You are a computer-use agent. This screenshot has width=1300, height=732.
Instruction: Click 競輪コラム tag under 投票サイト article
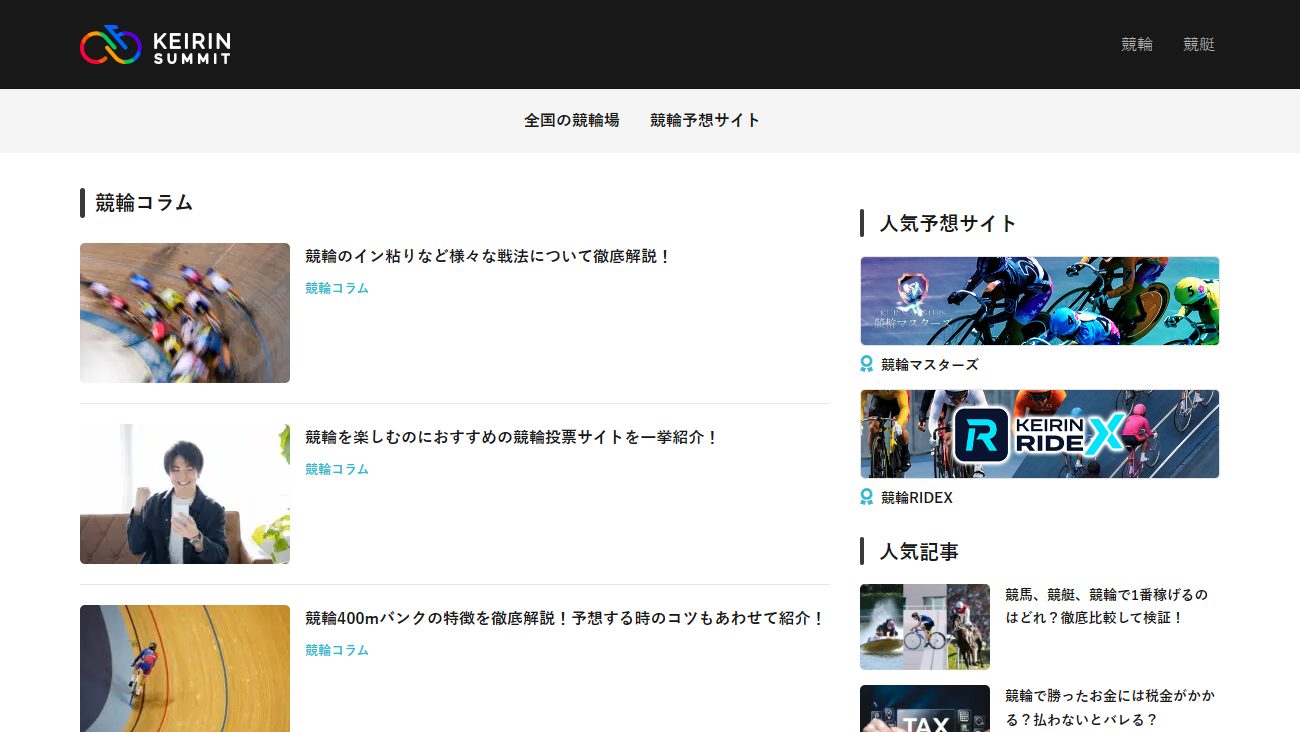pos(337,469)
